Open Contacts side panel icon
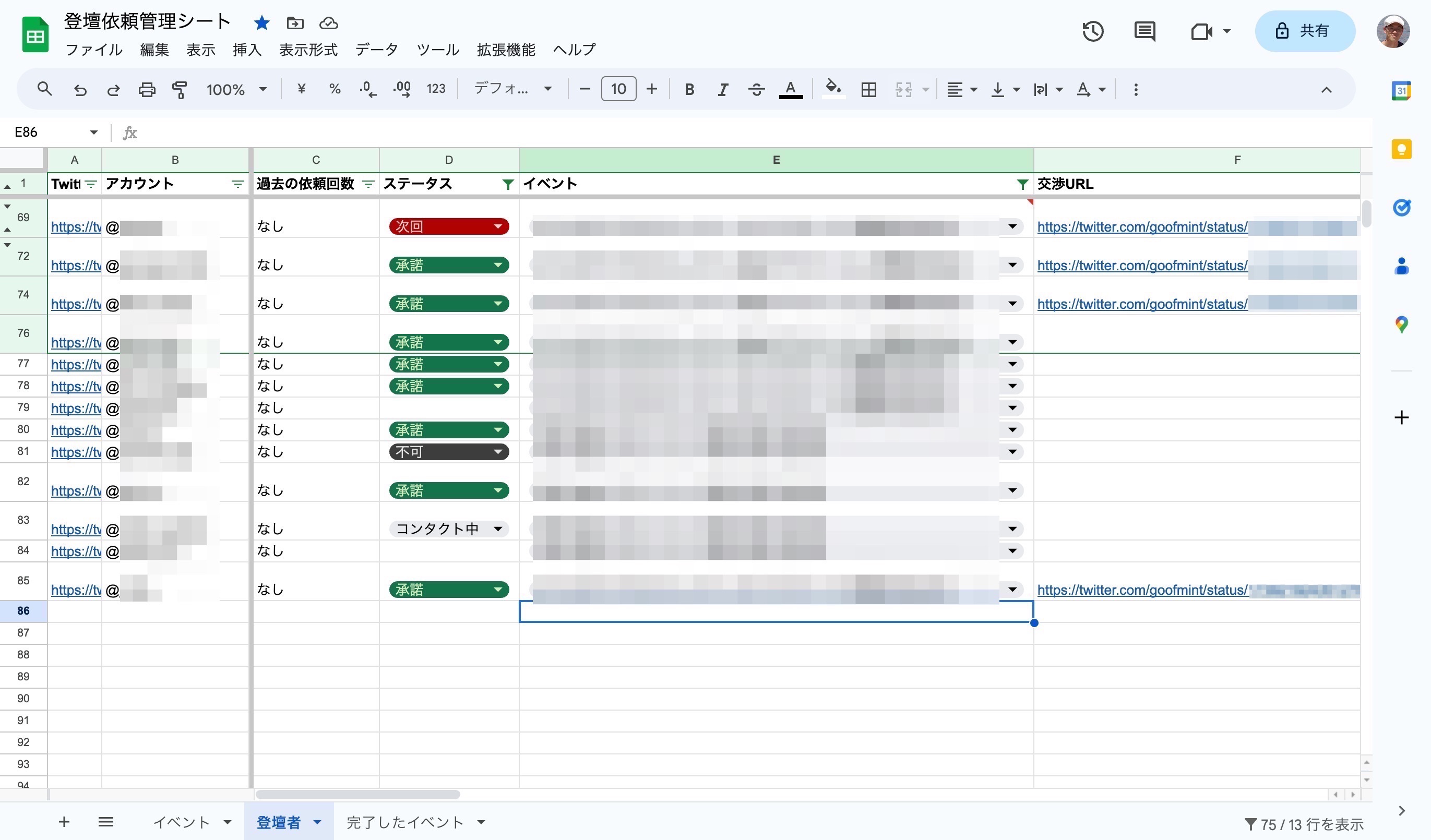1431x840 pixels. [1401, 266]
